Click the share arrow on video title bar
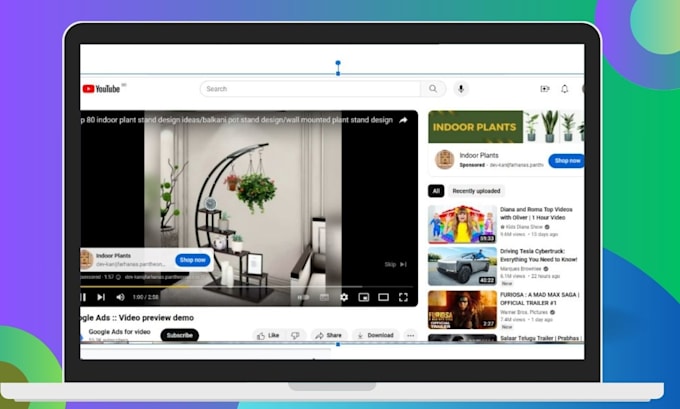 403,120
